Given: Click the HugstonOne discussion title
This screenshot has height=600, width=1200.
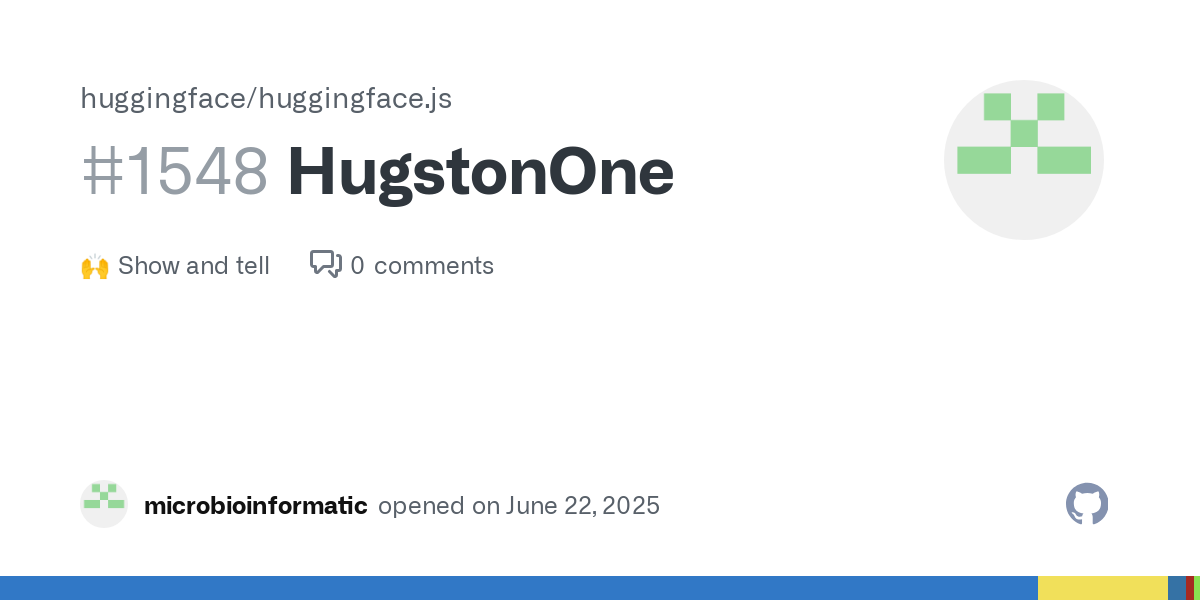Looking at the screenshot, I should (481, 172).
